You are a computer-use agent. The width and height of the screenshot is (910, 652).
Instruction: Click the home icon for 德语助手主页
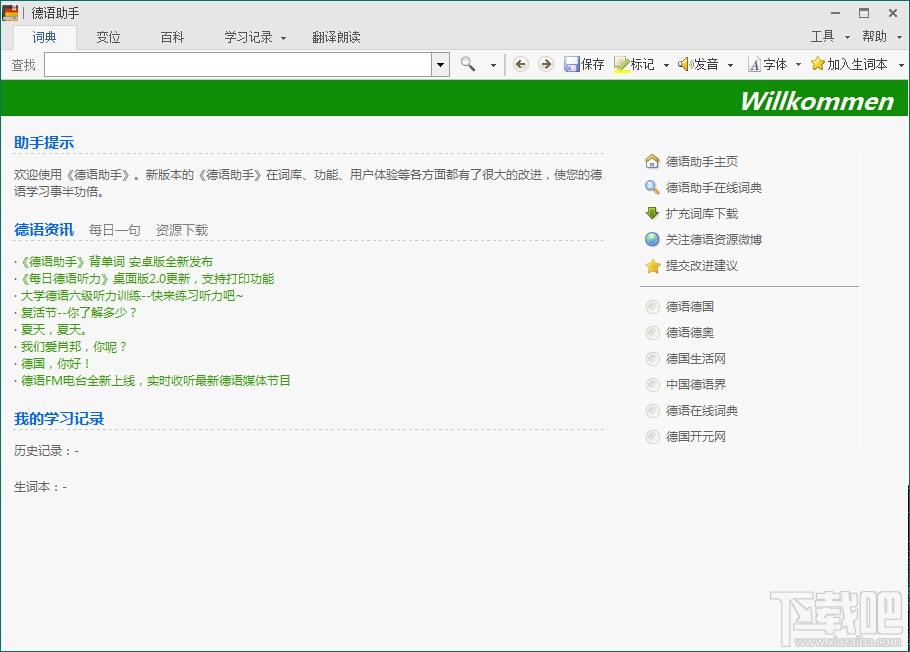click(x=652, y=161)
